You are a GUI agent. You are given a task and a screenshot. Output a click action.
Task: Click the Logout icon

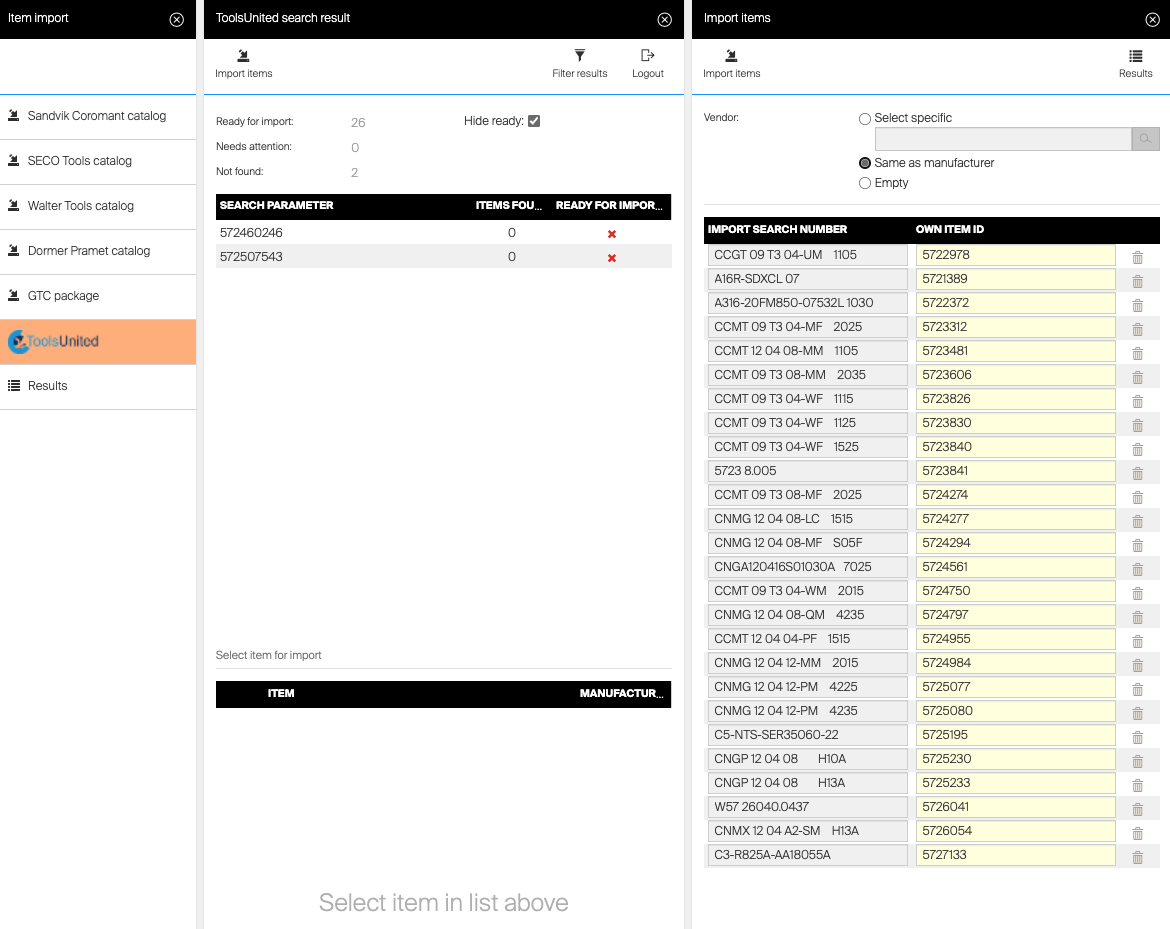647,56
